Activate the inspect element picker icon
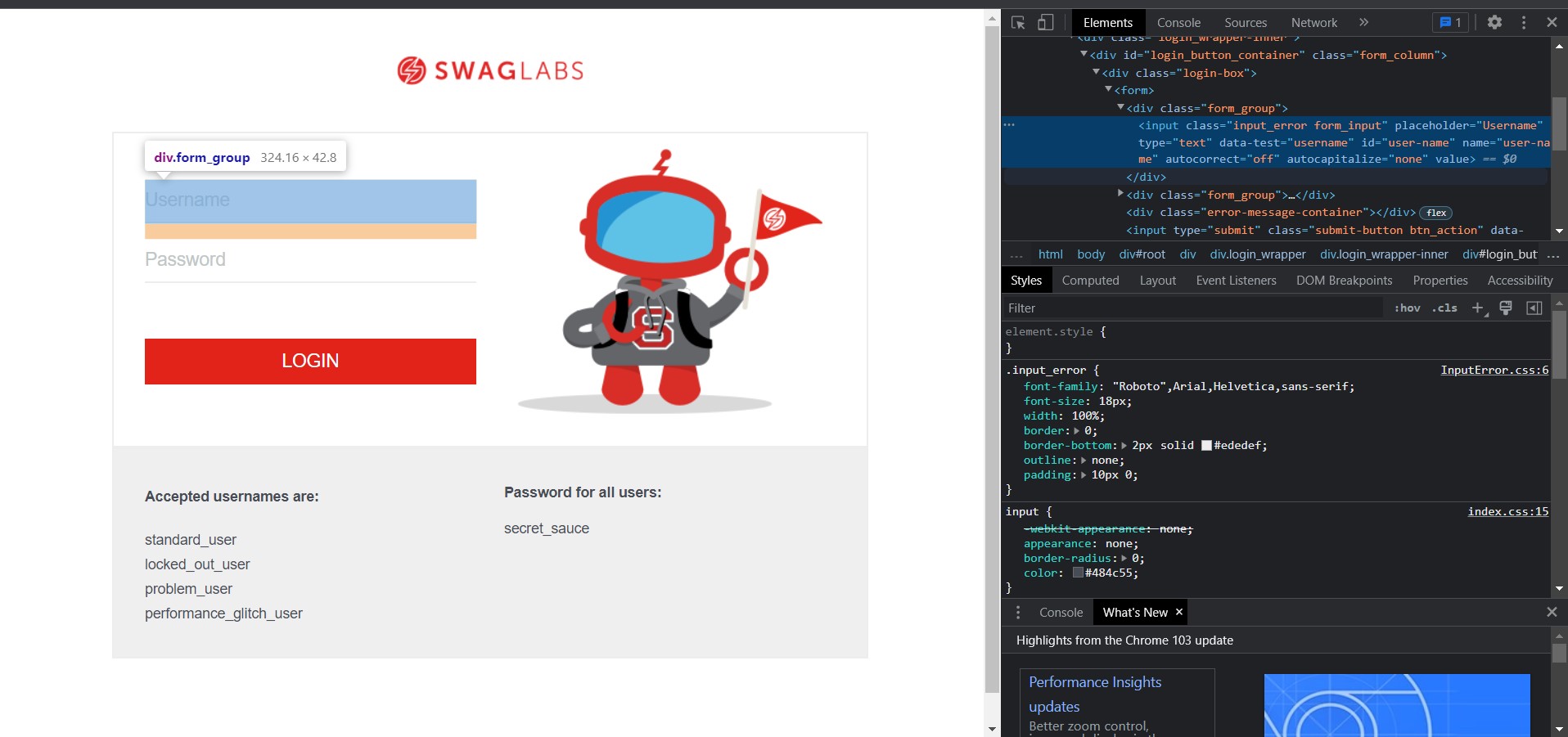Screen dimensions: 1568x737 (x=1018, y=23)
